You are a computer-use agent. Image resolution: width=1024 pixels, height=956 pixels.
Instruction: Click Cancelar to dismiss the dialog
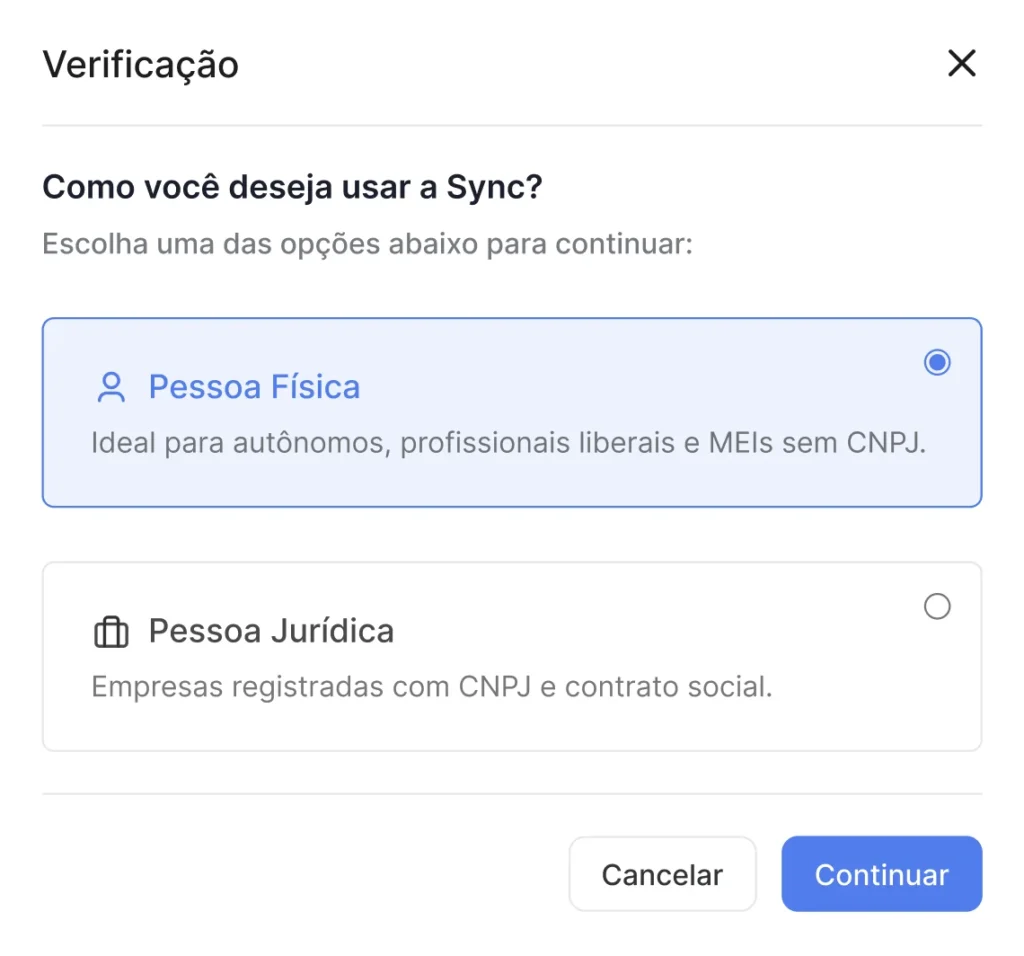coord(662,874)
